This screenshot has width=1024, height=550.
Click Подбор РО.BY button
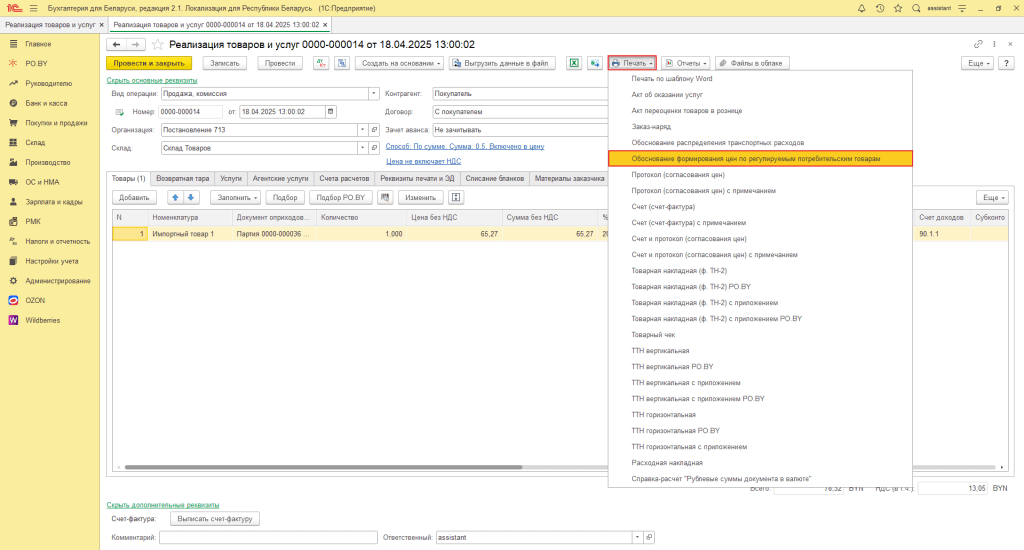pyautogui.click(x=340, y=197)
